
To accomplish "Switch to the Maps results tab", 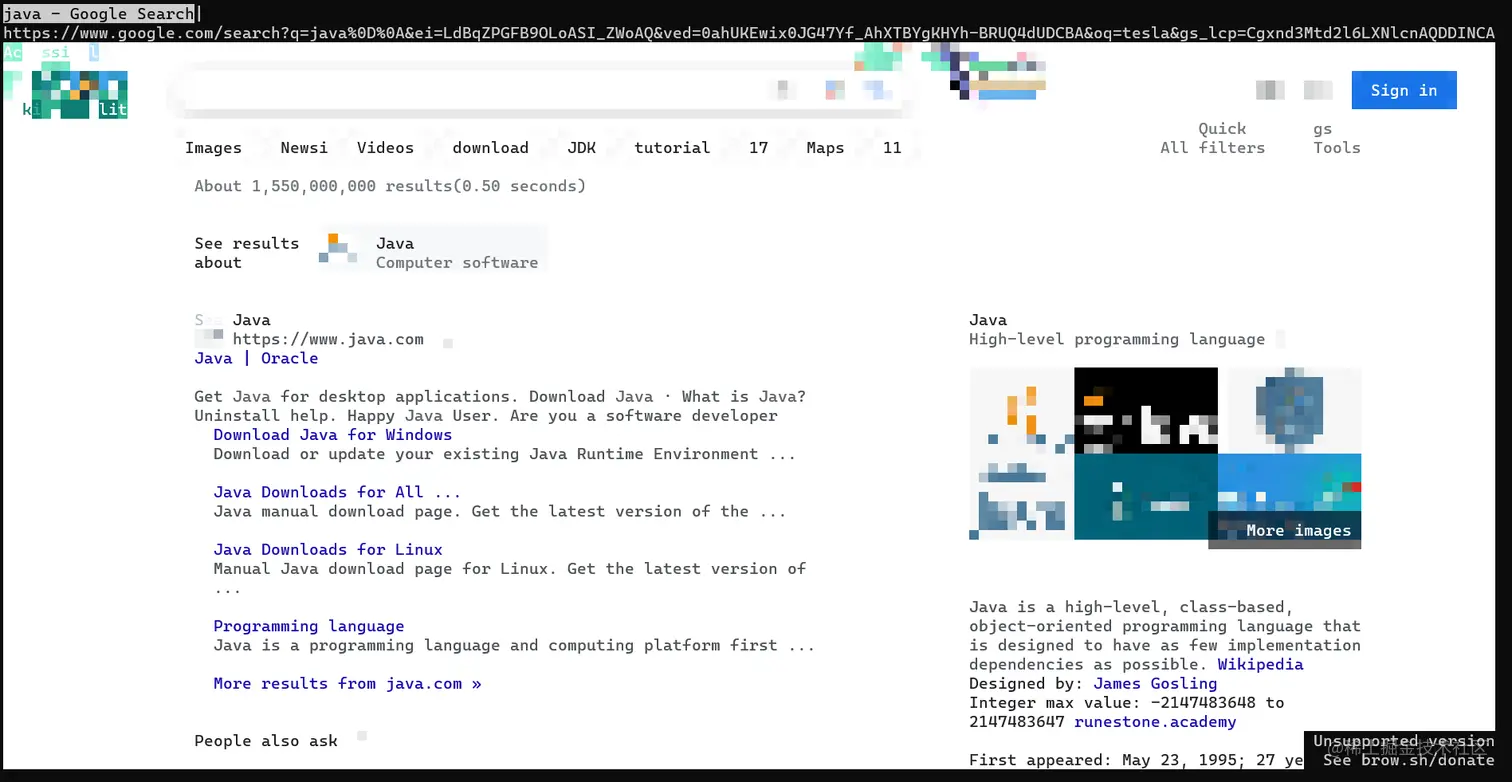I will tap(825, 148).
